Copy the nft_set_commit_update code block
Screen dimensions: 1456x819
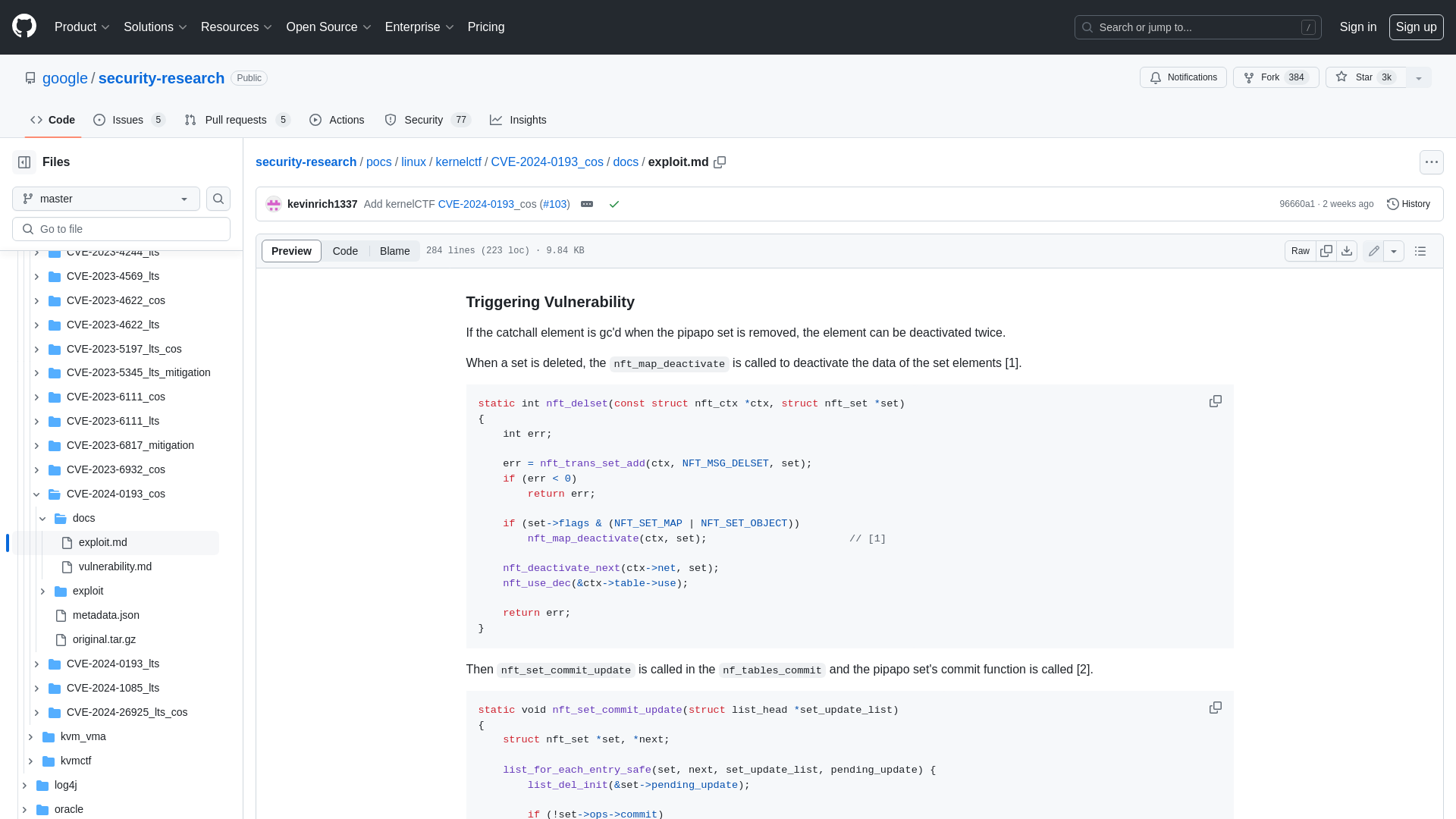click(1215, 708)
